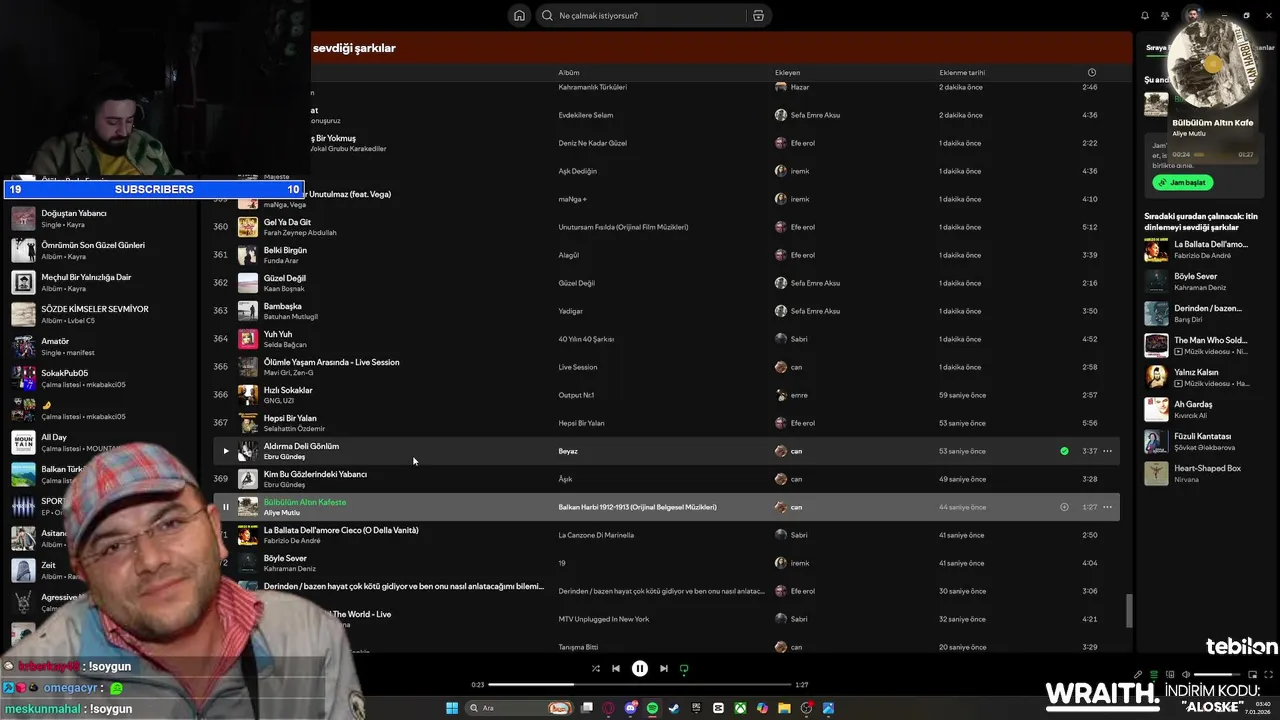
Task: Skip to the next track
Action: click(664, 668)
